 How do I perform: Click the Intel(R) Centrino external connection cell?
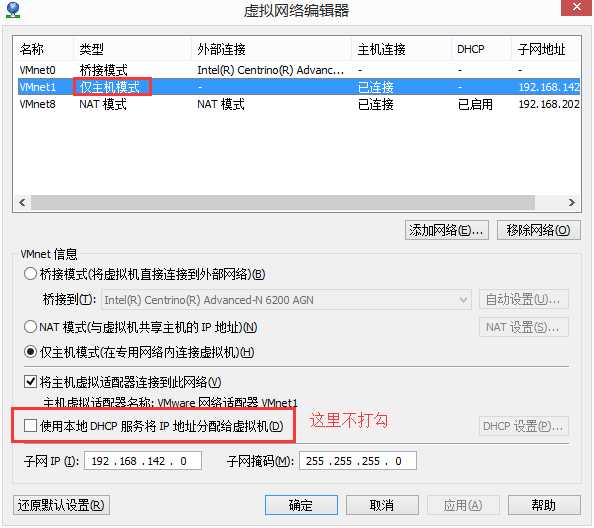tap(270, 70)
